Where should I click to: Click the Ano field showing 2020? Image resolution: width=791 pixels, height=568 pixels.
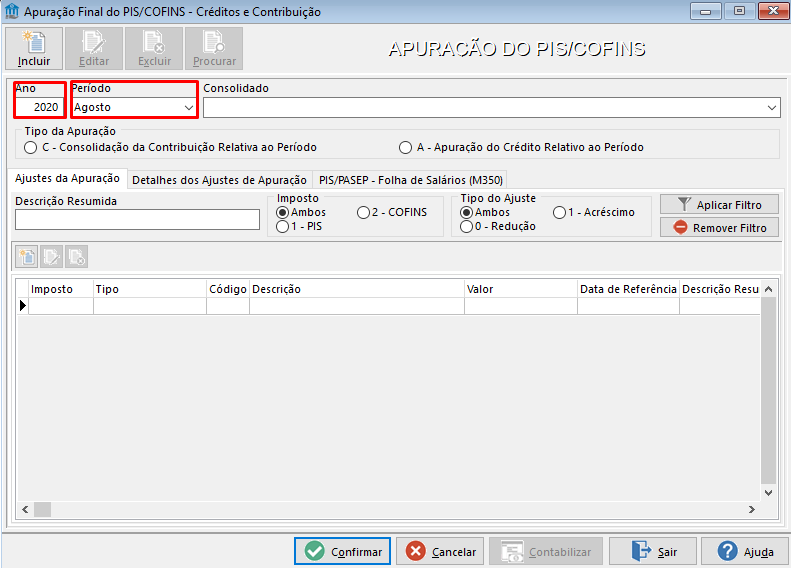pyautogui.click(x=40, y=107)
